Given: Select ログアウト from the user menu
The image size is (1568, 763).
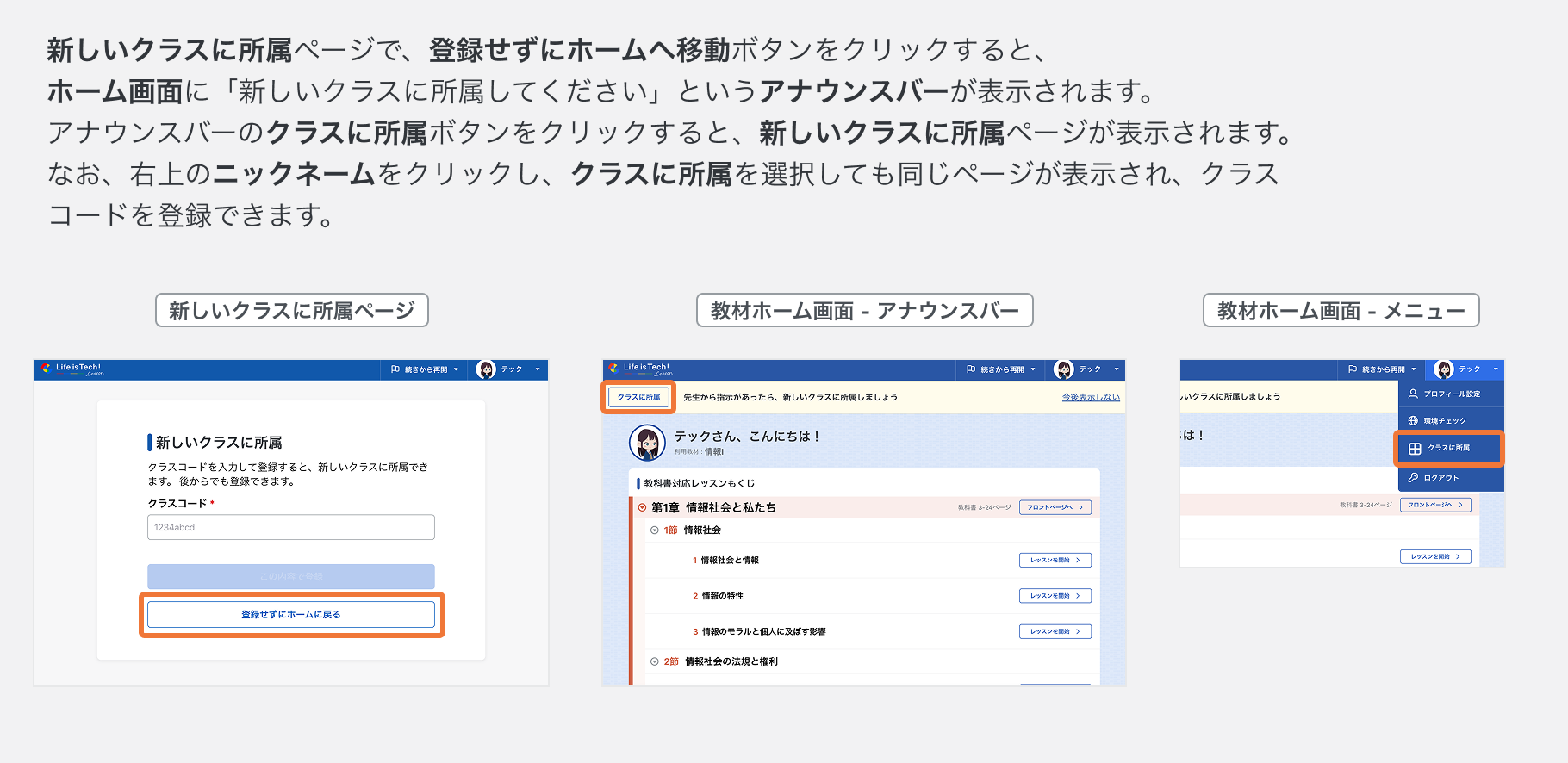Looking at the screenshot, I should (1451, 477).
